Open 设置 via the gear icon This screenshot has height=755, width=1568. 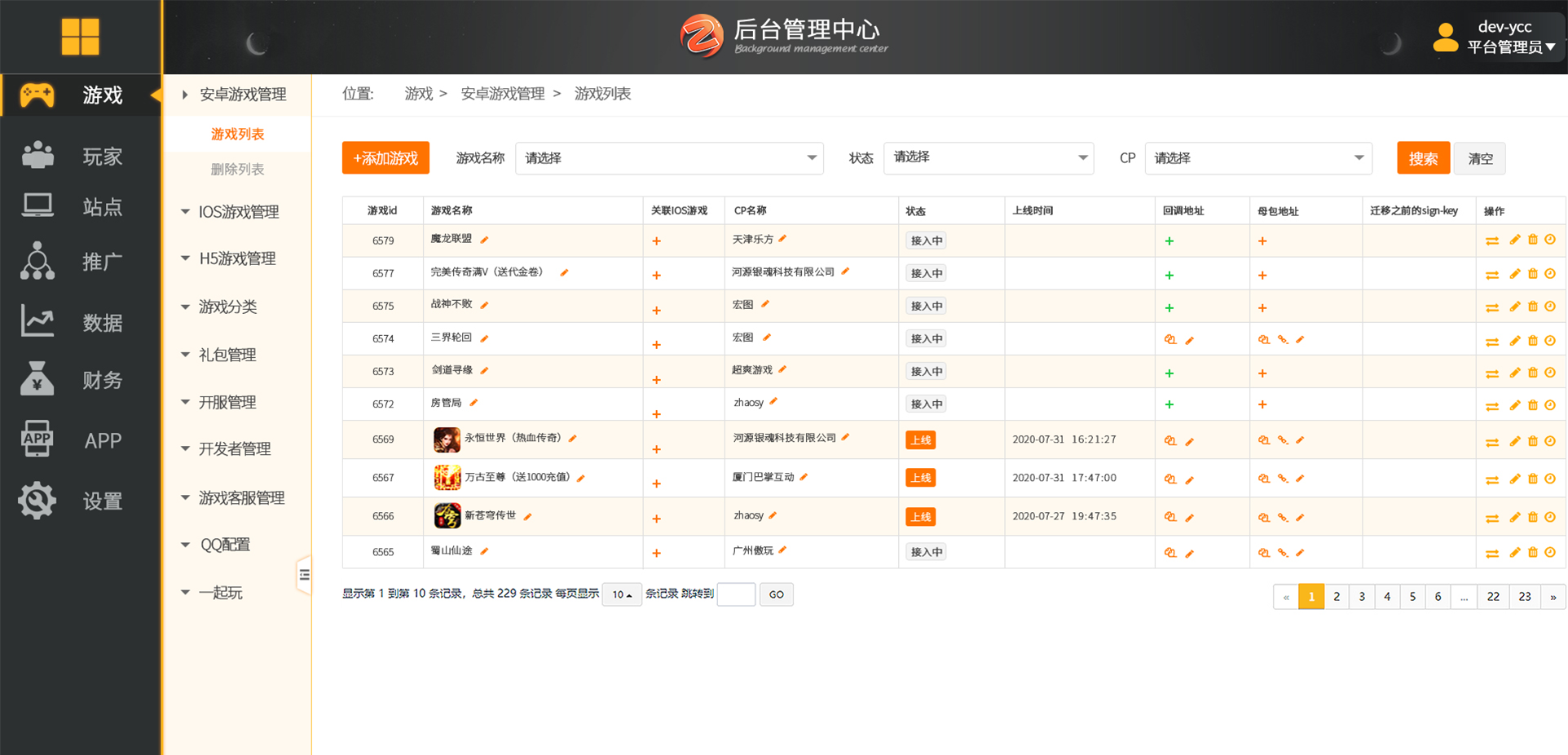(37, 500)
